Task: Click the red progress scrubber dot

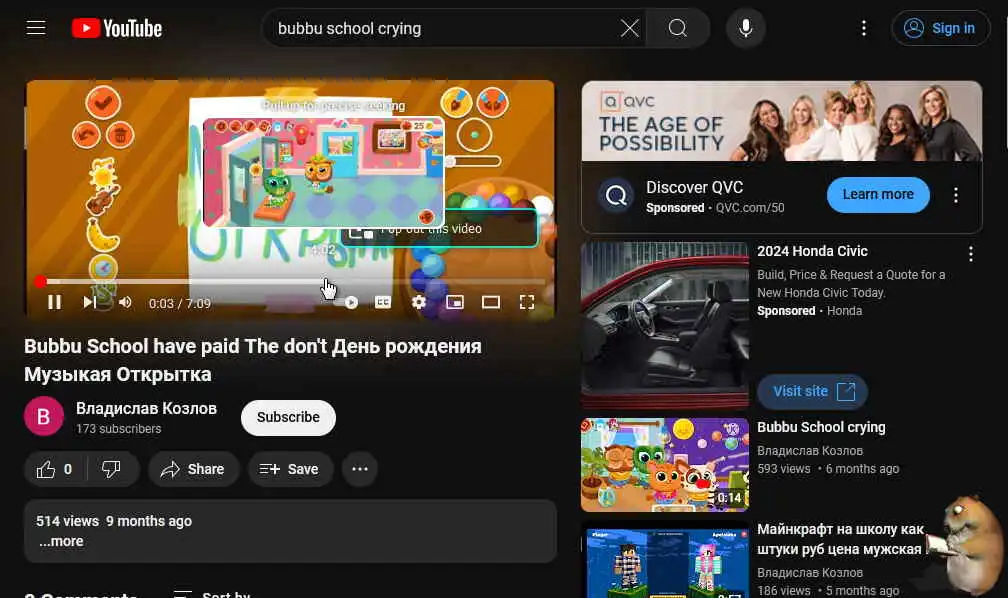Action: (40, 282)
